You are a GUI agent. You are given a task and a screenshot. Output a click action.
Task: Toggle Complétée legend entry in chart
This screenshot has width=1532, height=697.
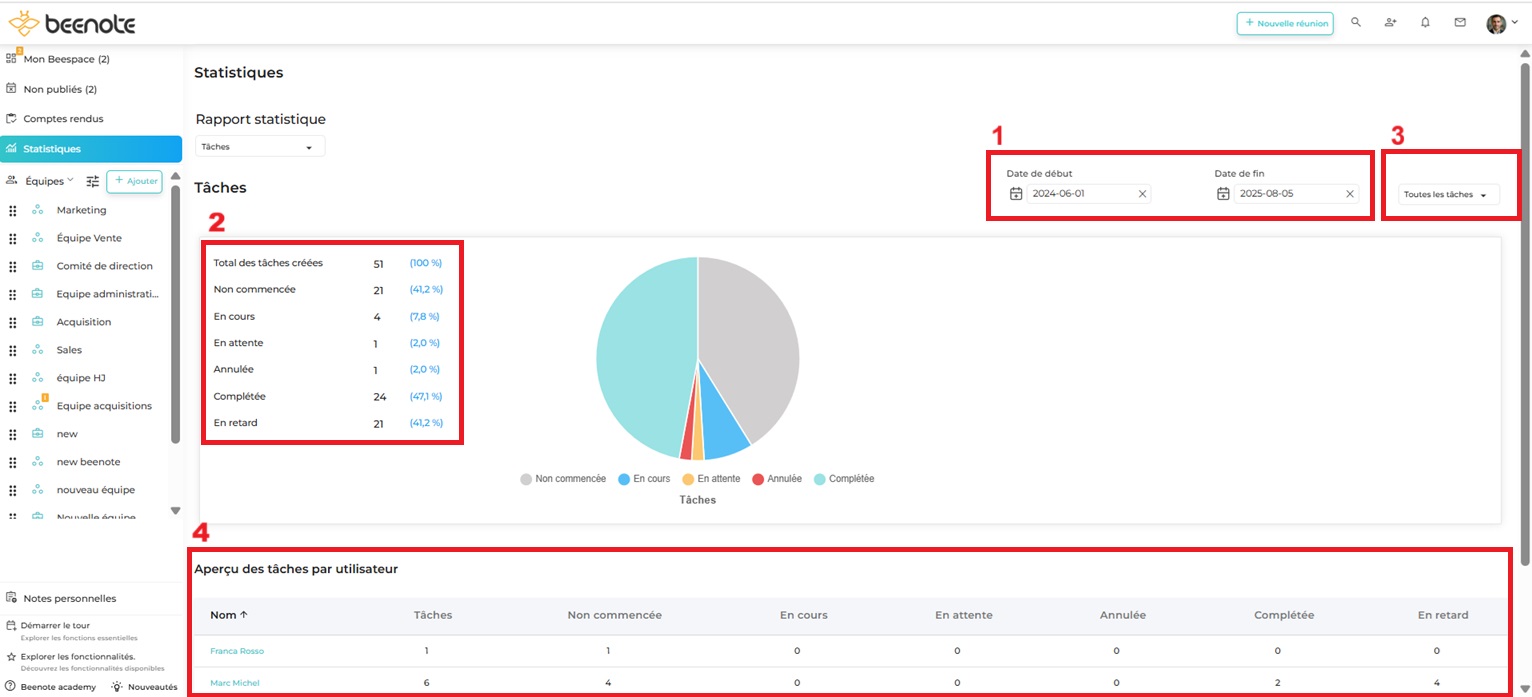click(844, 479)
